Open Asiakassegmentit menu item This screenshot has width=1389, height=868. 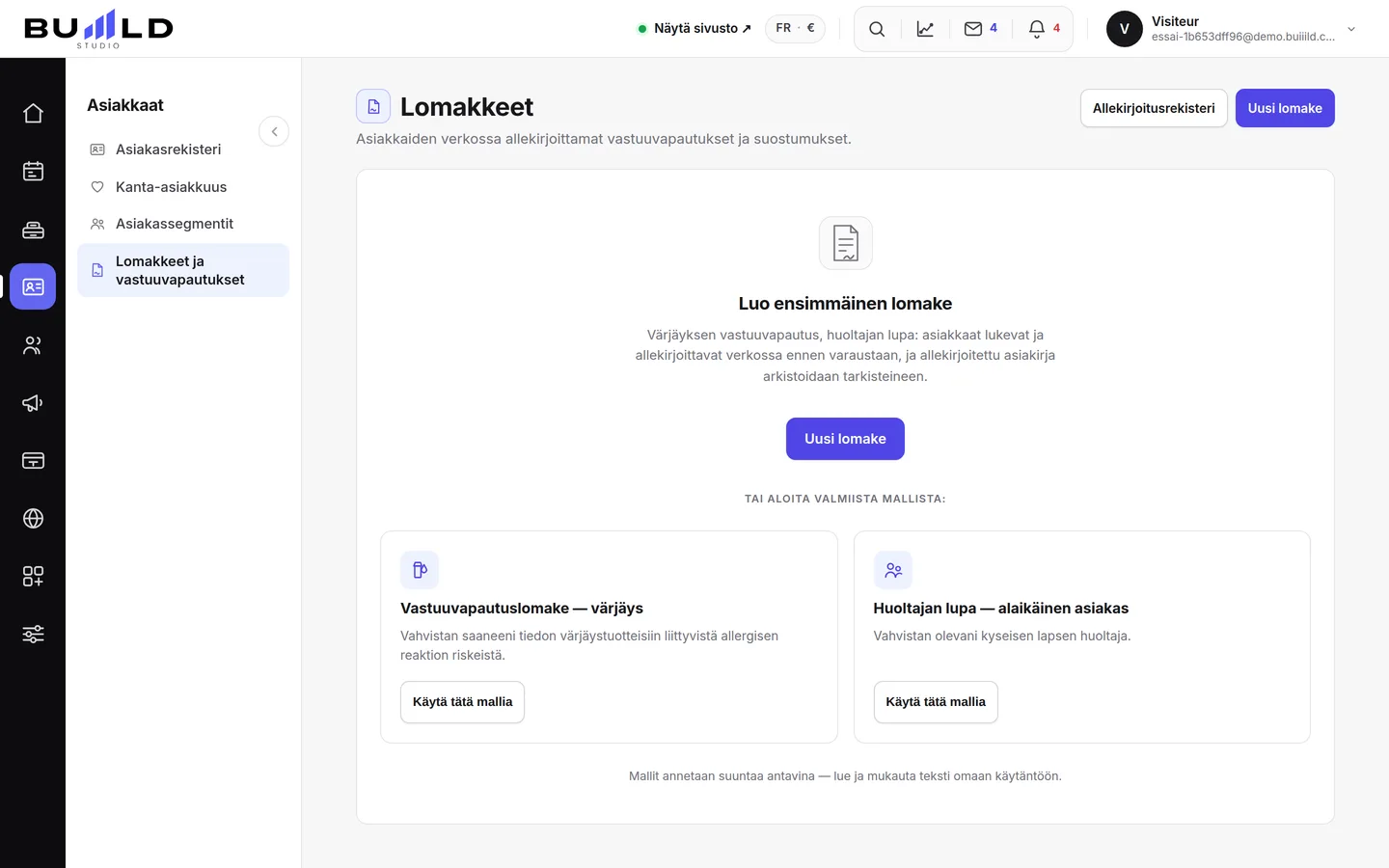183,224
